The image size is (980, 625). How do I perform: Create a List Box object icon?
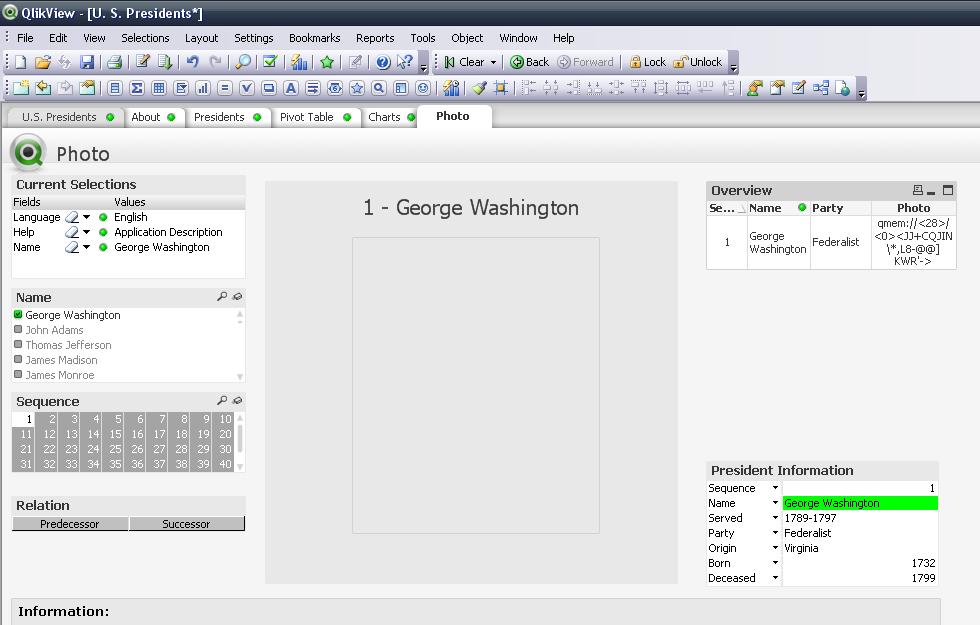[114, 88]
